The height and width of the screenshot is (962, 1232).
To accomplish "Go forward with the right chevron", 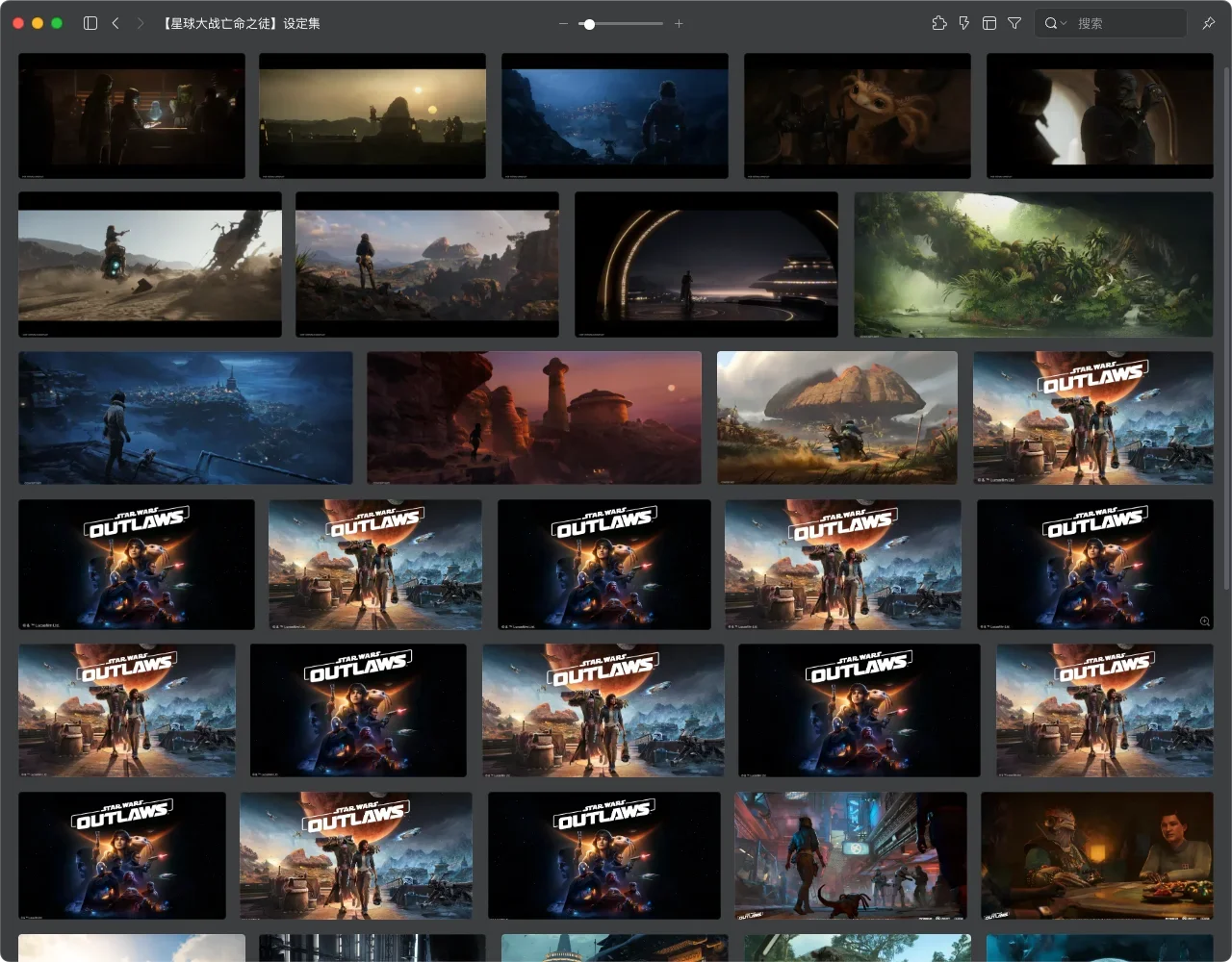I will pyautogui.click(x=141, y=23).
